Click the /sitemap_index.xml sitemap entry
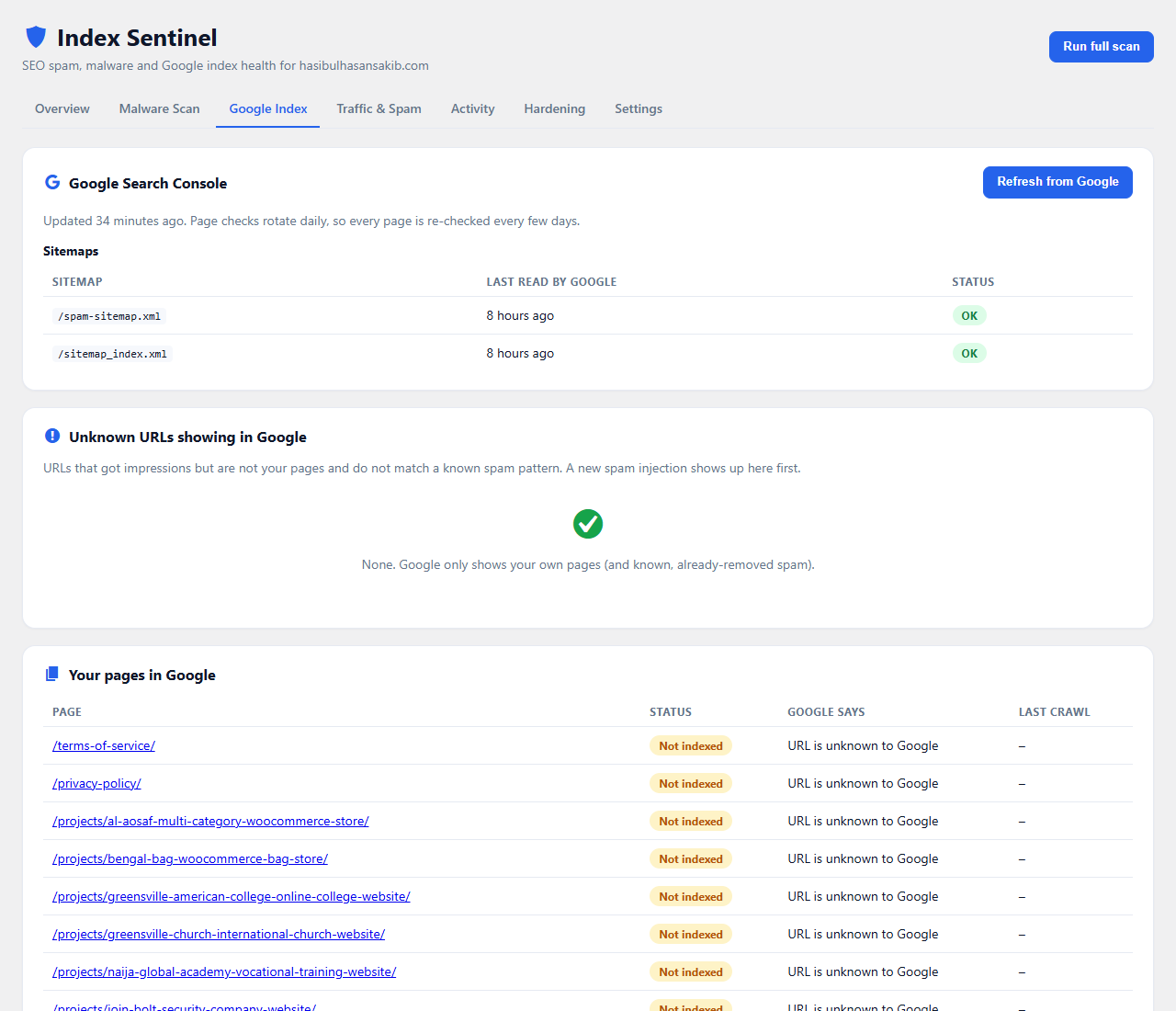The height and width of the screenshot is (1011, 1176). tap(112, 354)
